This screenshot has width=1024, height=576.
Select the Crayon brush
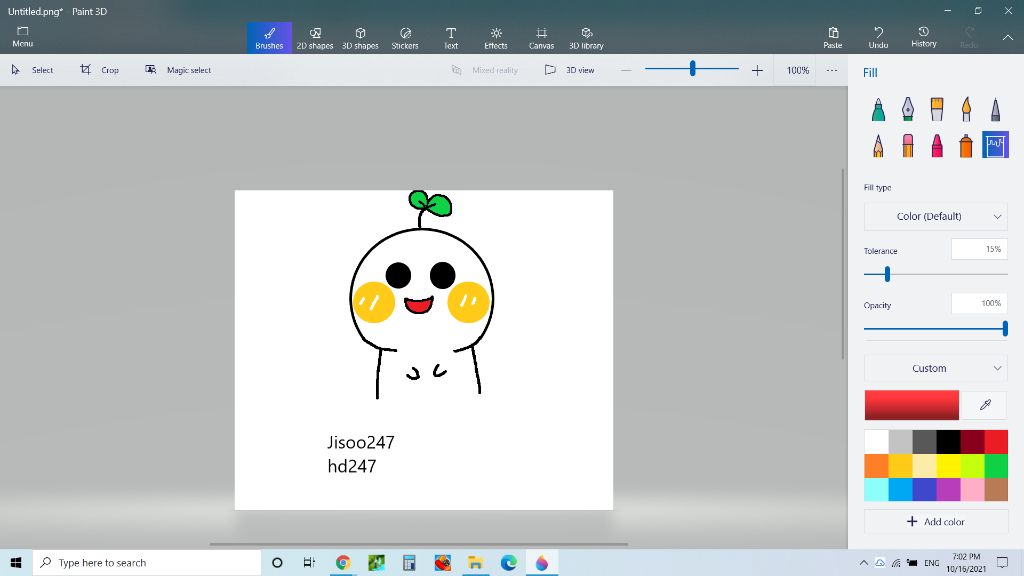click(937, 145)
